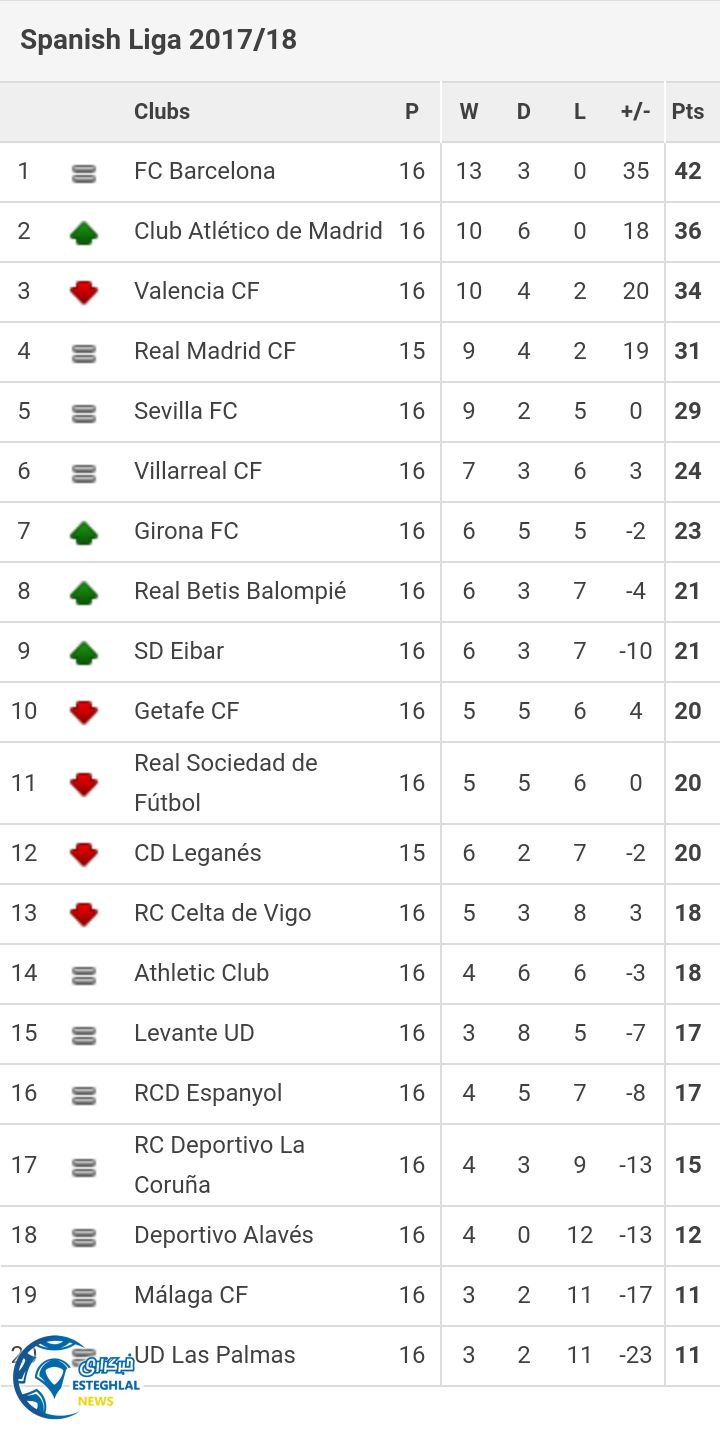Image resolution: width=720 pixels, height=1441 pixels.
Task: Click the unchanged position icon beside FC Barcelona
Action: 84,173
